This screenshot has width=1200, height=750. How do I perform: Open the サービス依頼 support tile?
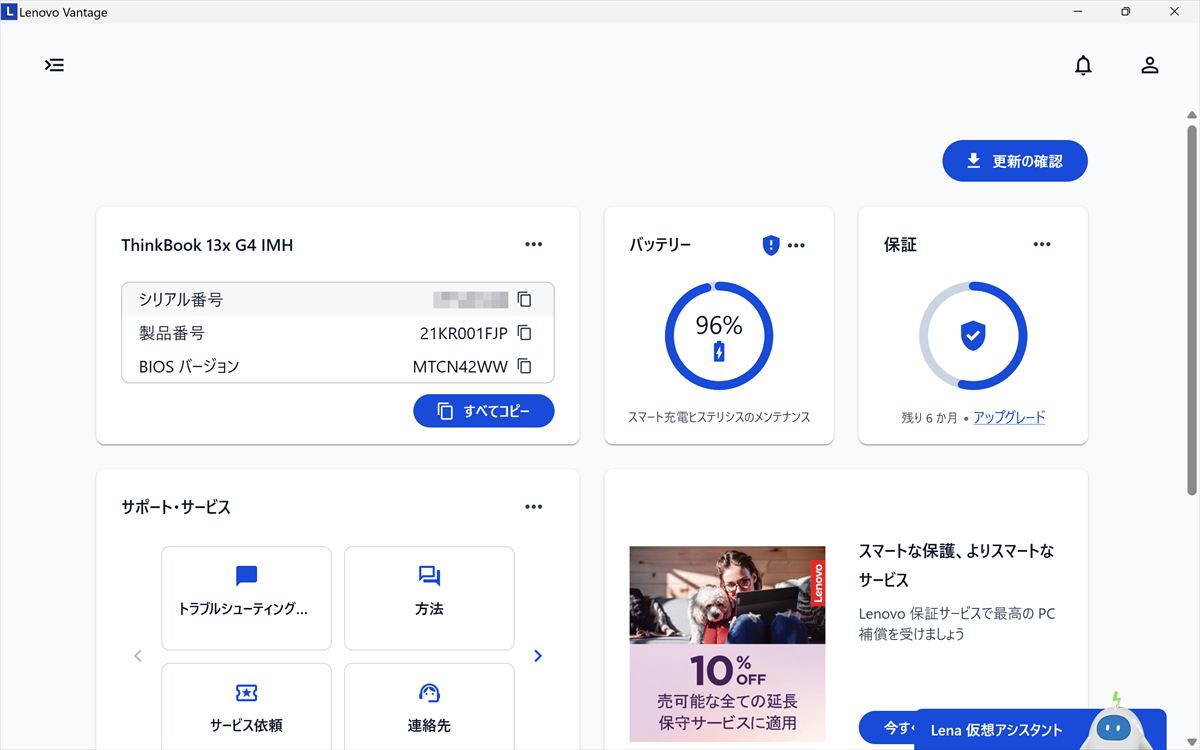pyautogui.click(x=246, y=706)
